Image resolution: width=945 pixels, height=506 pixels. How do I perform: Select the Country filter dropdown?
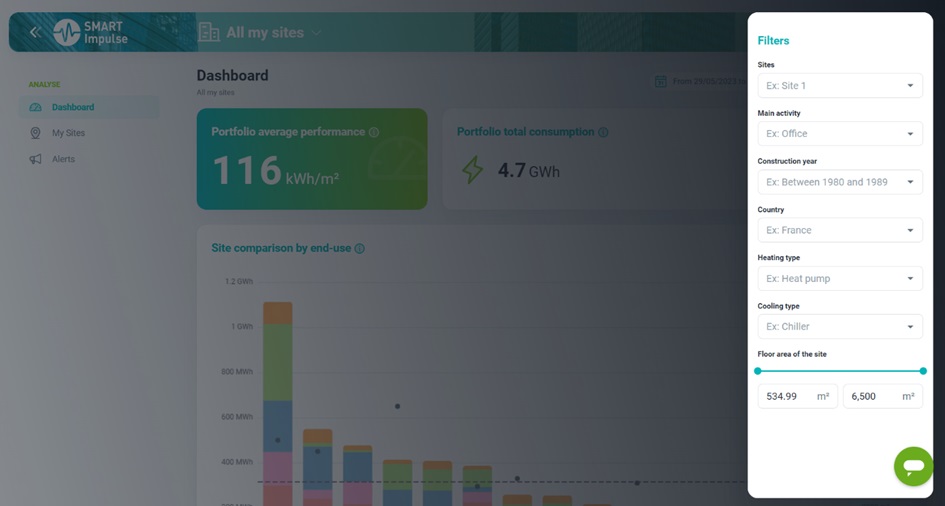coord(839,230)
